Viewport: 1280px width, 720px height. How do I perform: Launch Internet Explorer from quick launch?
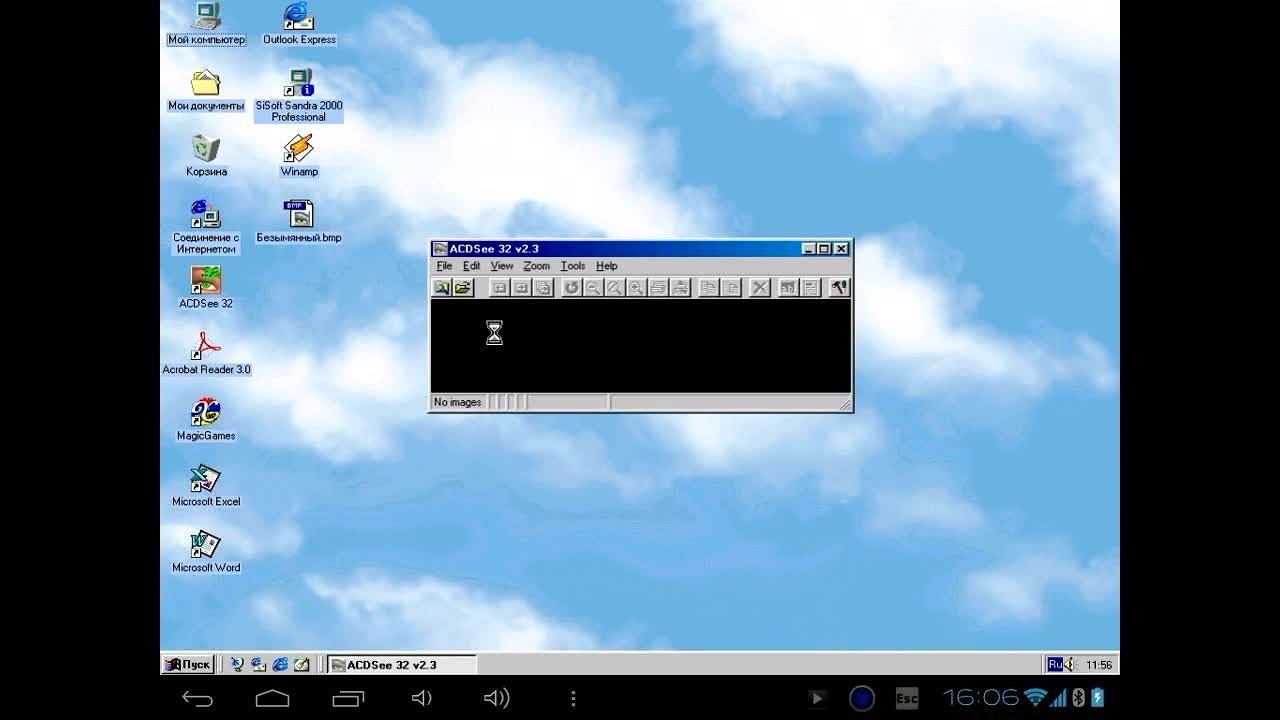coord(280,664)
